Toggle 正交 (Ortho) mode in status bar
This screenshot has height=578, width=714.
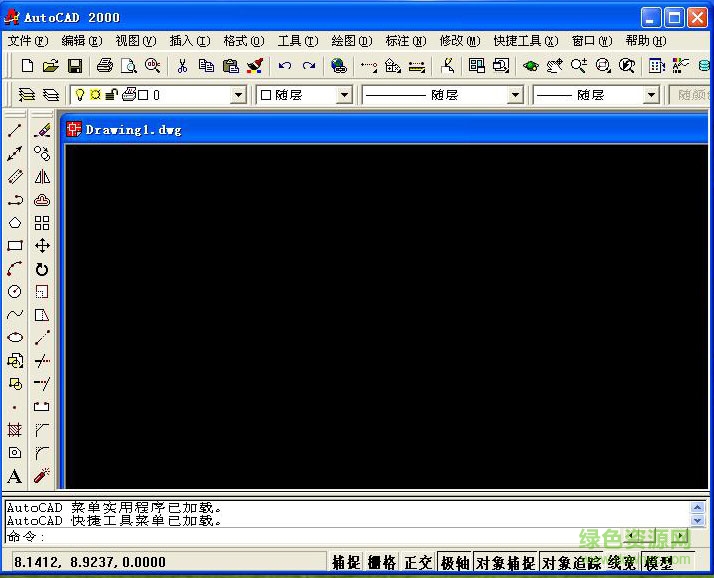pyautogui.click(x=418, y=563)
